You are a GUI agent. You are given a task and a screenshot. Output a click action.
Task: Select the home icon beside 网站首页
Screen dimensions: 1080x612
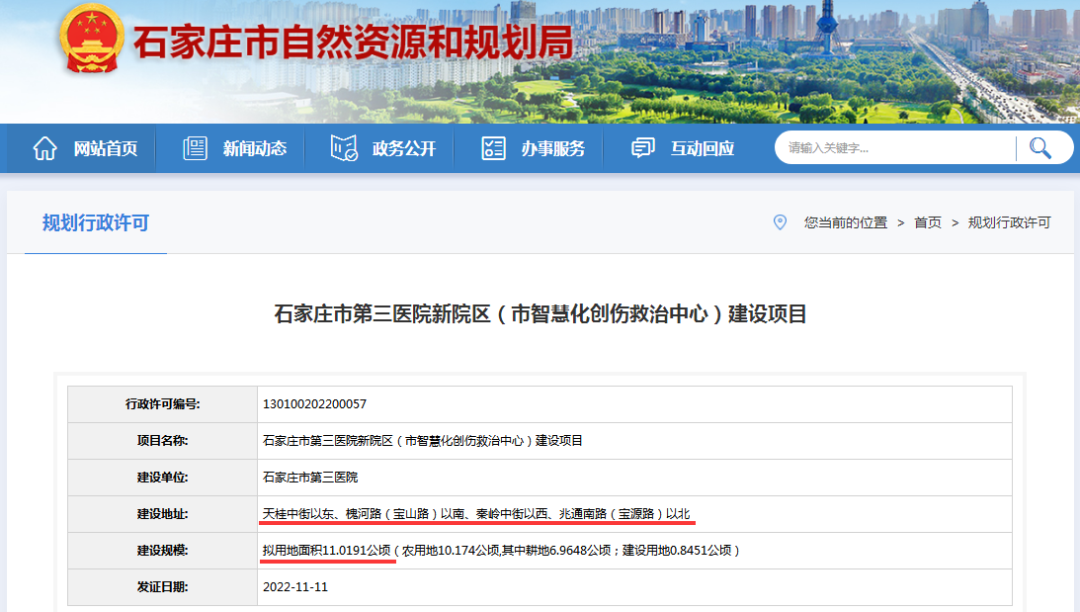coord(45,147)
